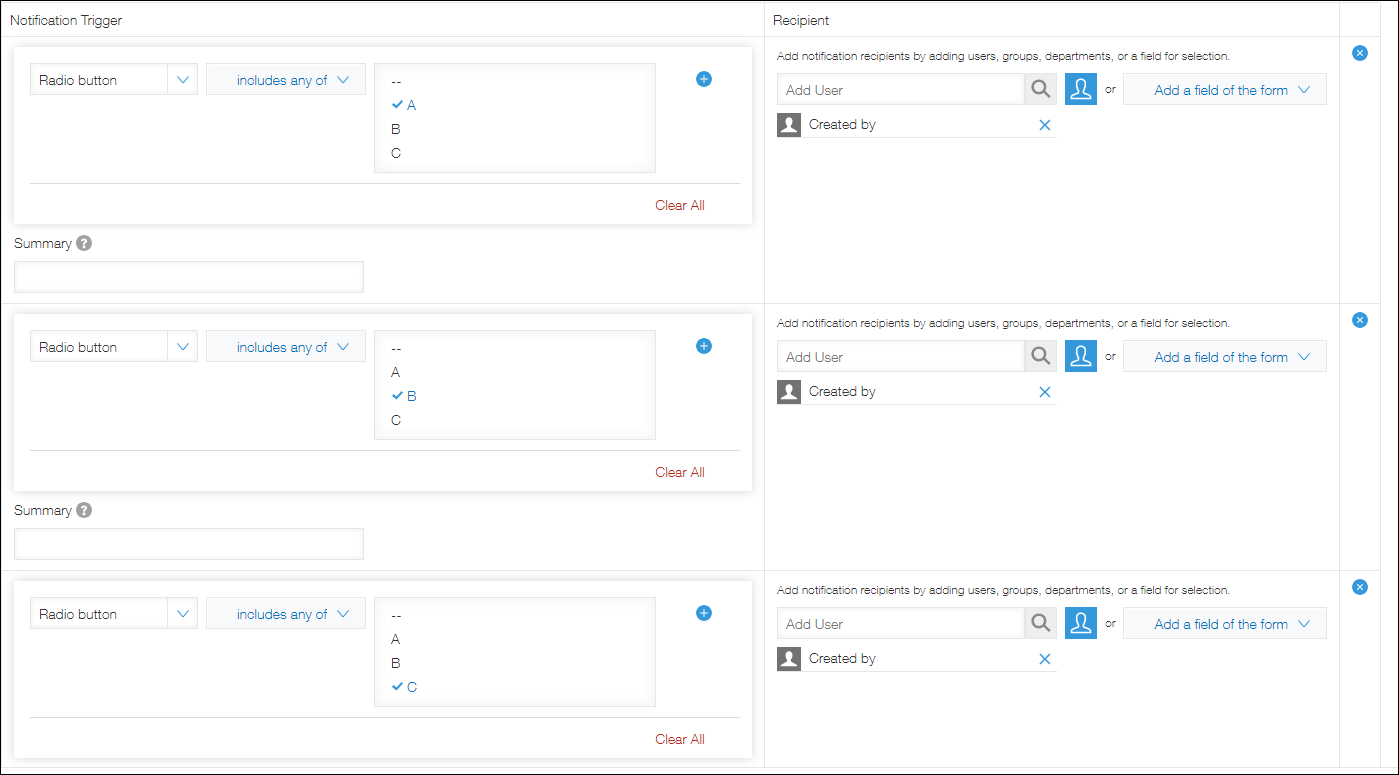
Task: Click the magnifying glass in second Add User field
Action: 1040,356
